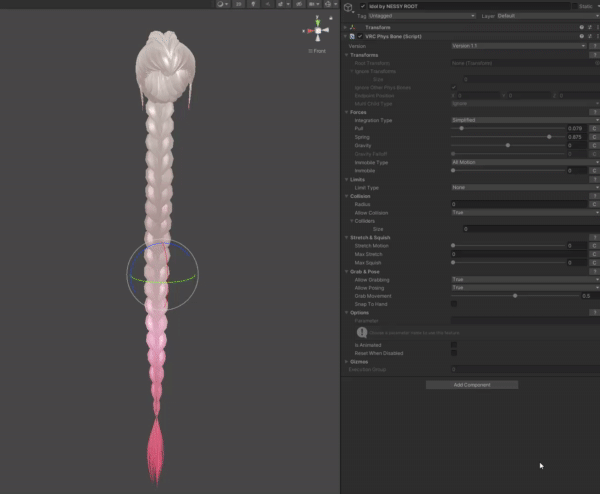Enable Reset When Disabled checkbox
The image size is (600, 494).
coord(454,353)
